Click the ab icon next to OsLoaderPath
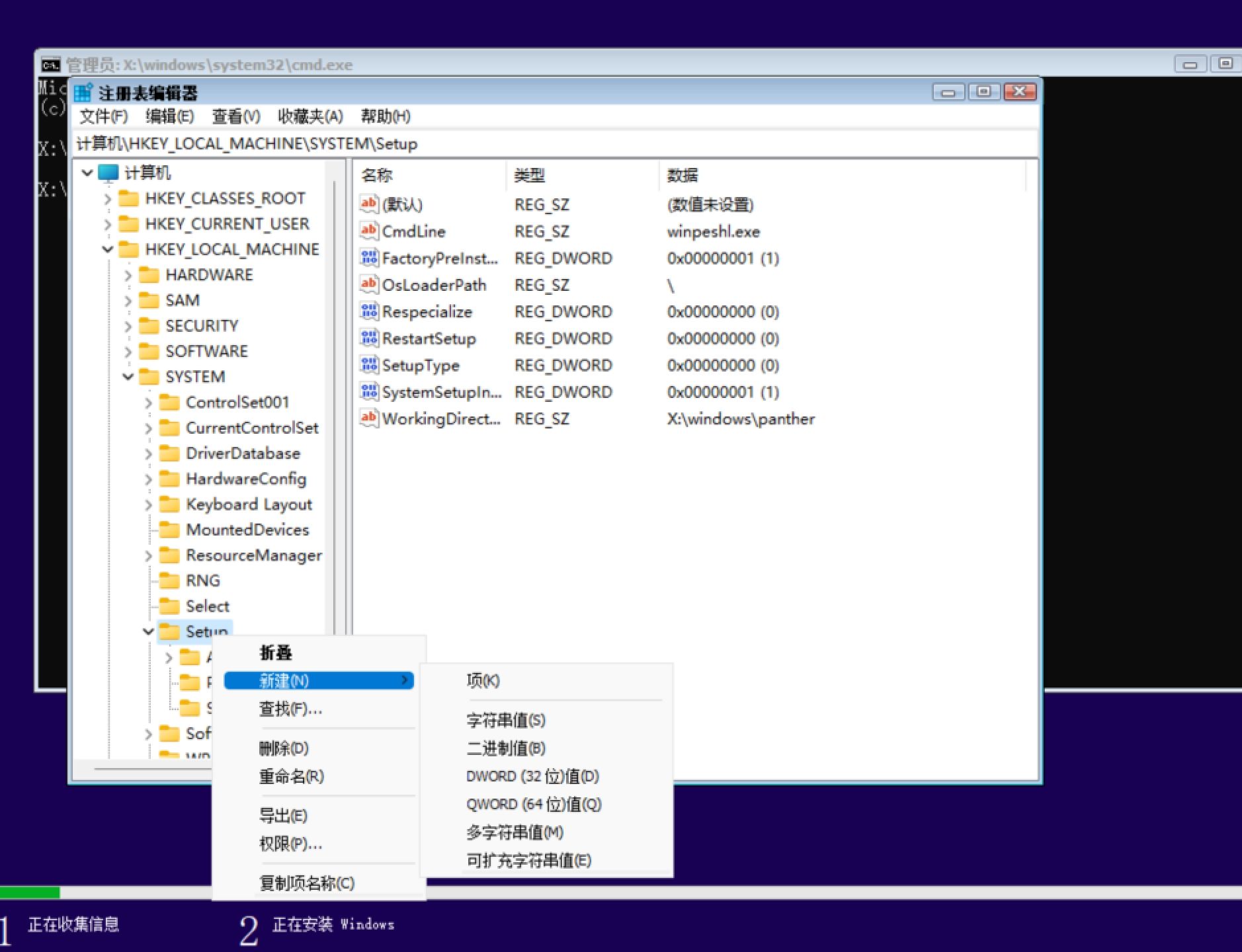 370,285
